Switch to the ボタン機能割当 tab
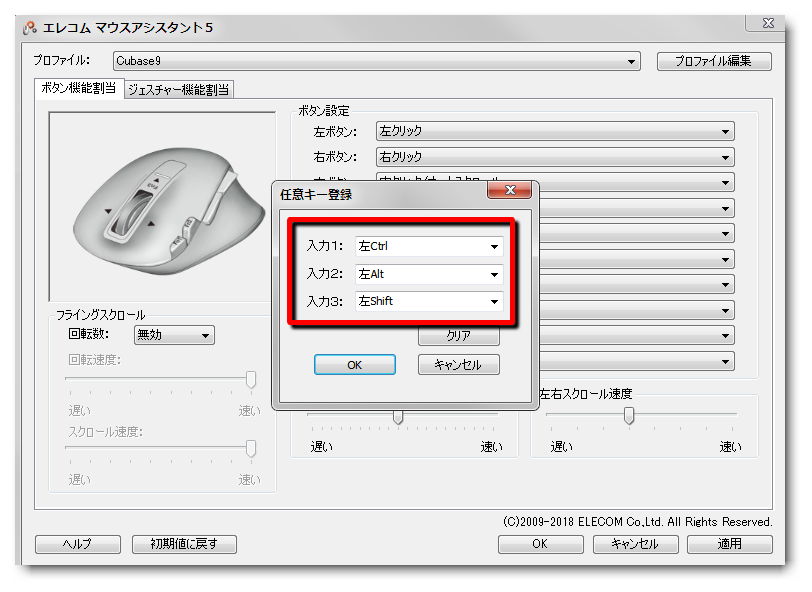Viewport: 812px width, 592px height. pos(78,89)
